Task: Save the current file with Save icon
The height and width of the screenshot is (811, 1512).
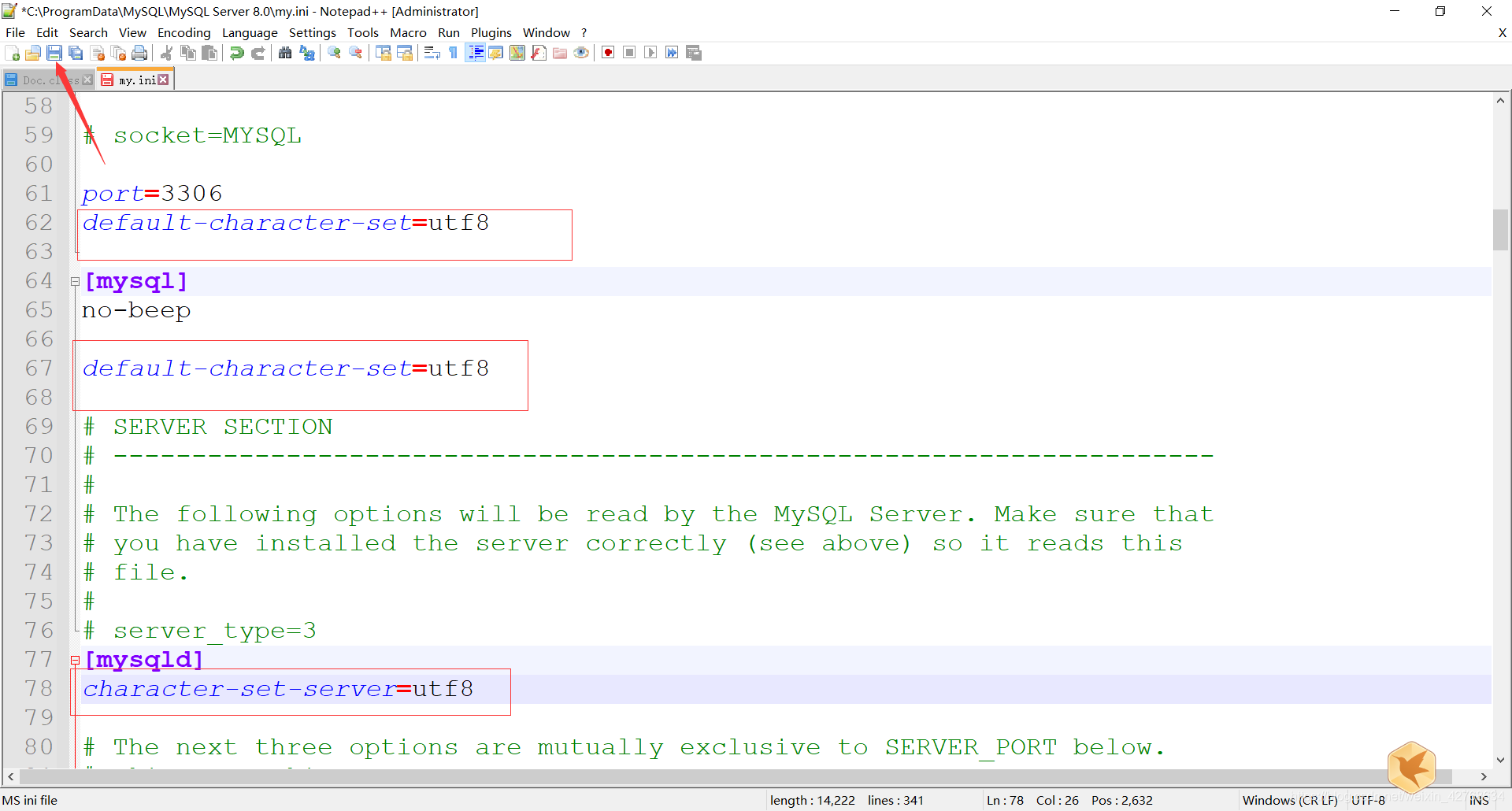Action: (x=54, y=53)
